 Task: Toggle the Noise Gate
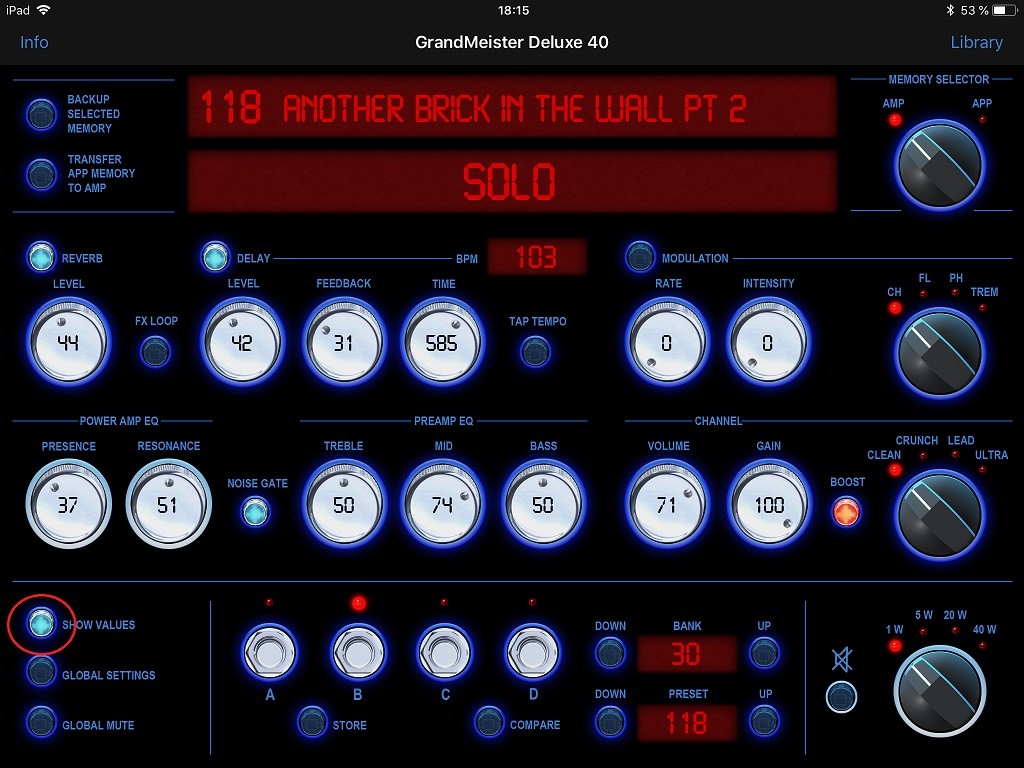[255, 512]
